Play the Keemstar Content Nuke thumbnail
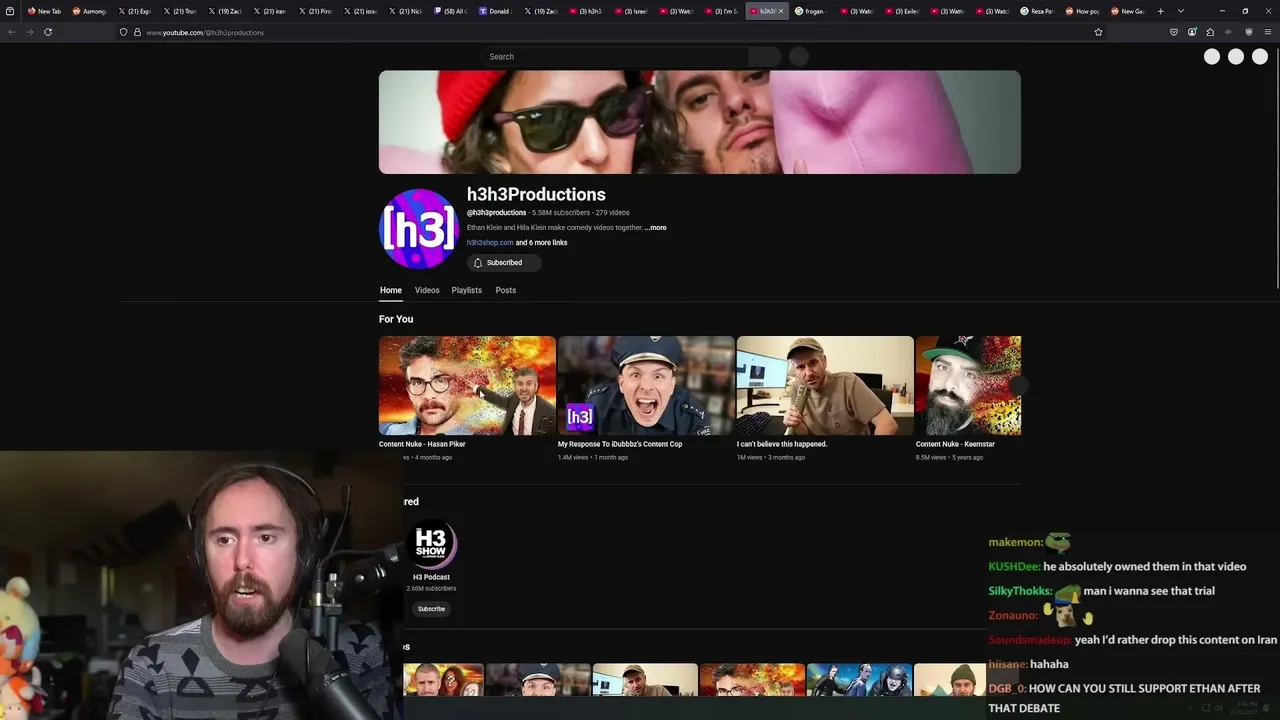The height and width of the screenshot is (720, 1280). click(968, 385)
